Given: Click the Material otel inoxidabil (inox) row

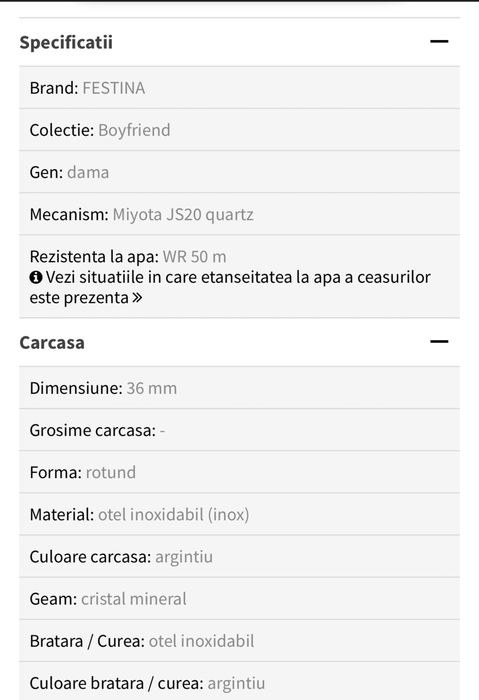Looking at the screenshot, I should coord(239,514).
